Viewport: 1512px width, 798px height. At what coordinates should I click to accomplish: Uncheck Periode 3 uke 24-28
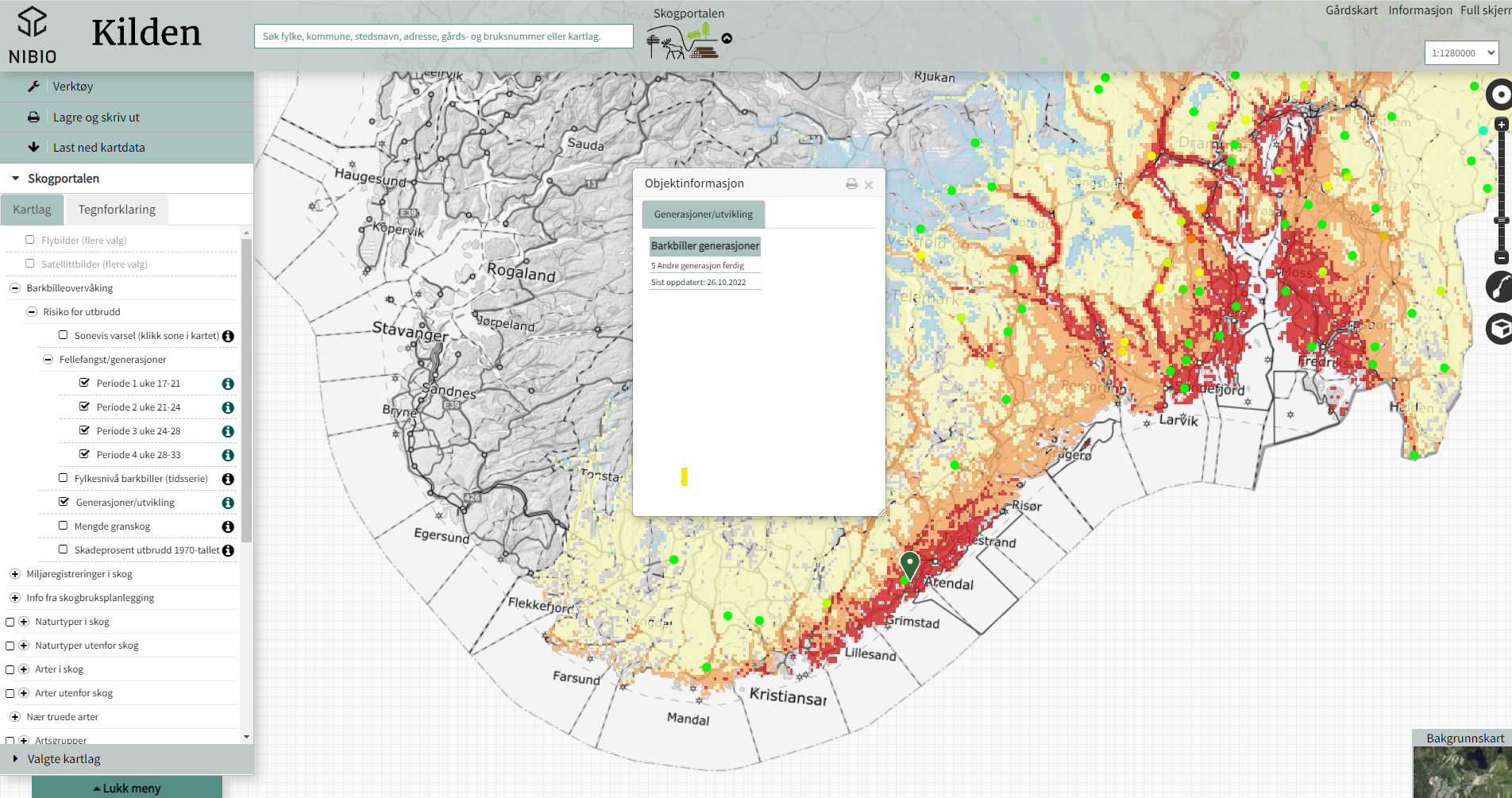click(84, 430)
